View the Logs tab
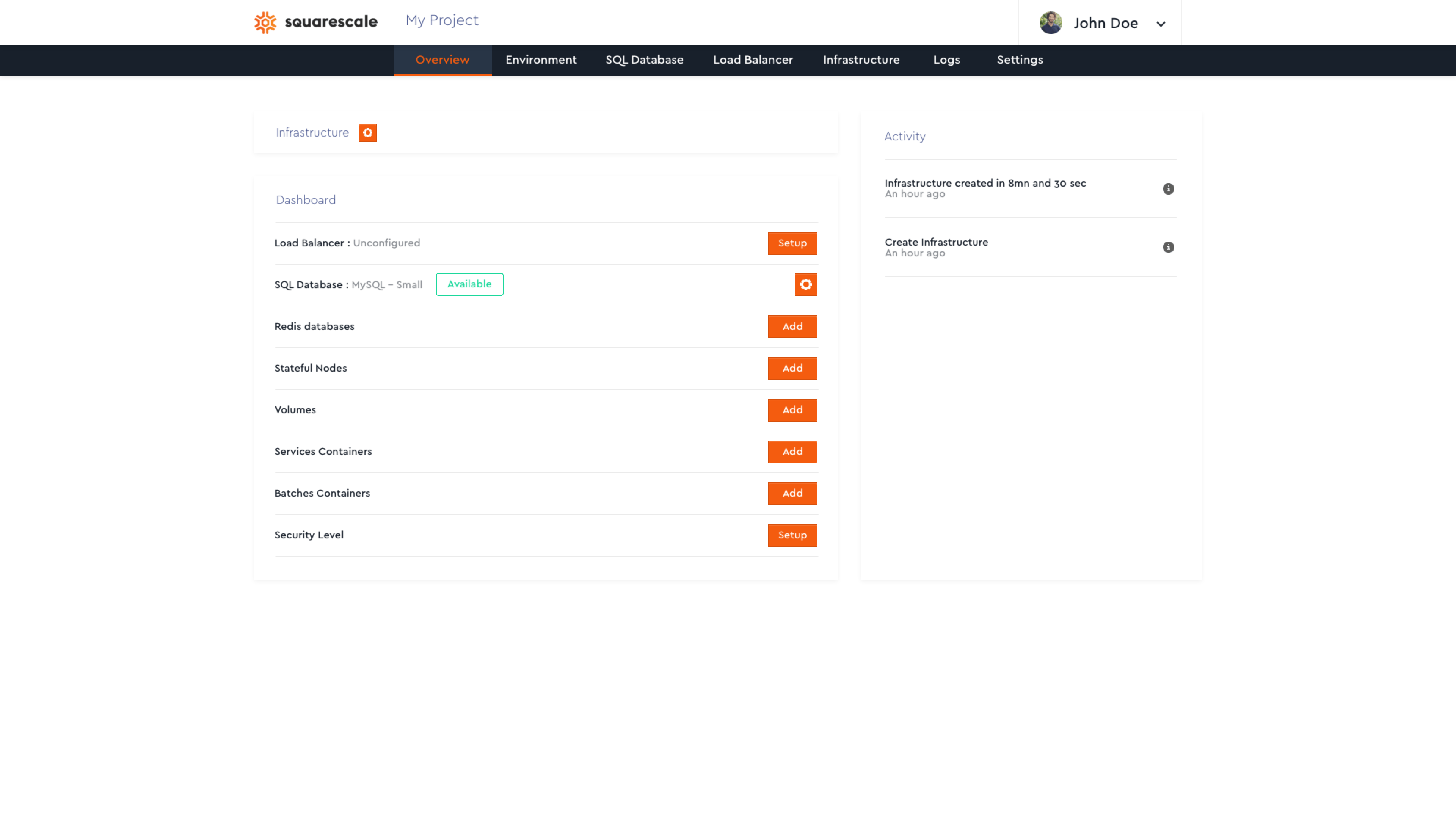Viewport: 1456px width, 819px height. [946, 60]
